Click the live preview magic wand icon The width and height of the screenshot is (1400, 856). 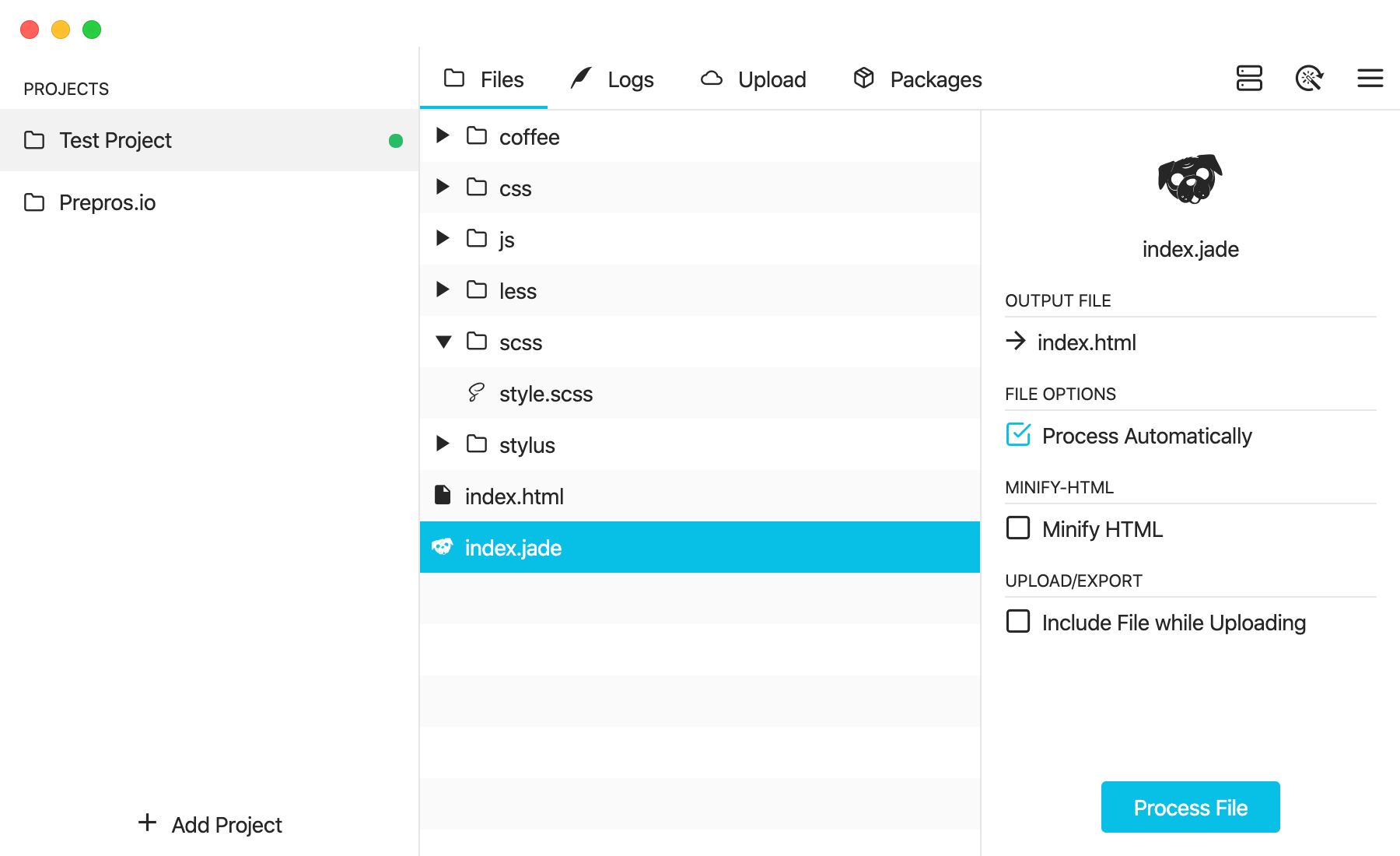(x=1309, y=79)
